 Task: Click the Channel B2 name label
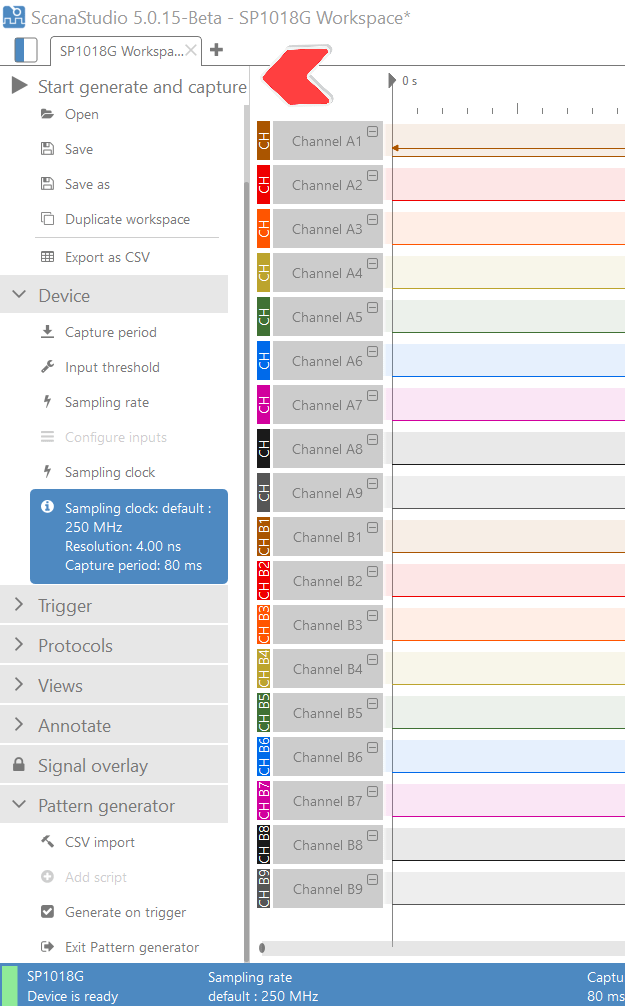(x=327, y=581)
